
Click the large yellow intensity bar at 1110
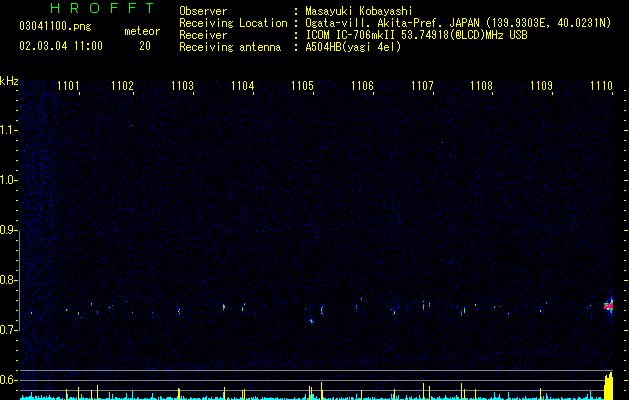pos(609,386)
